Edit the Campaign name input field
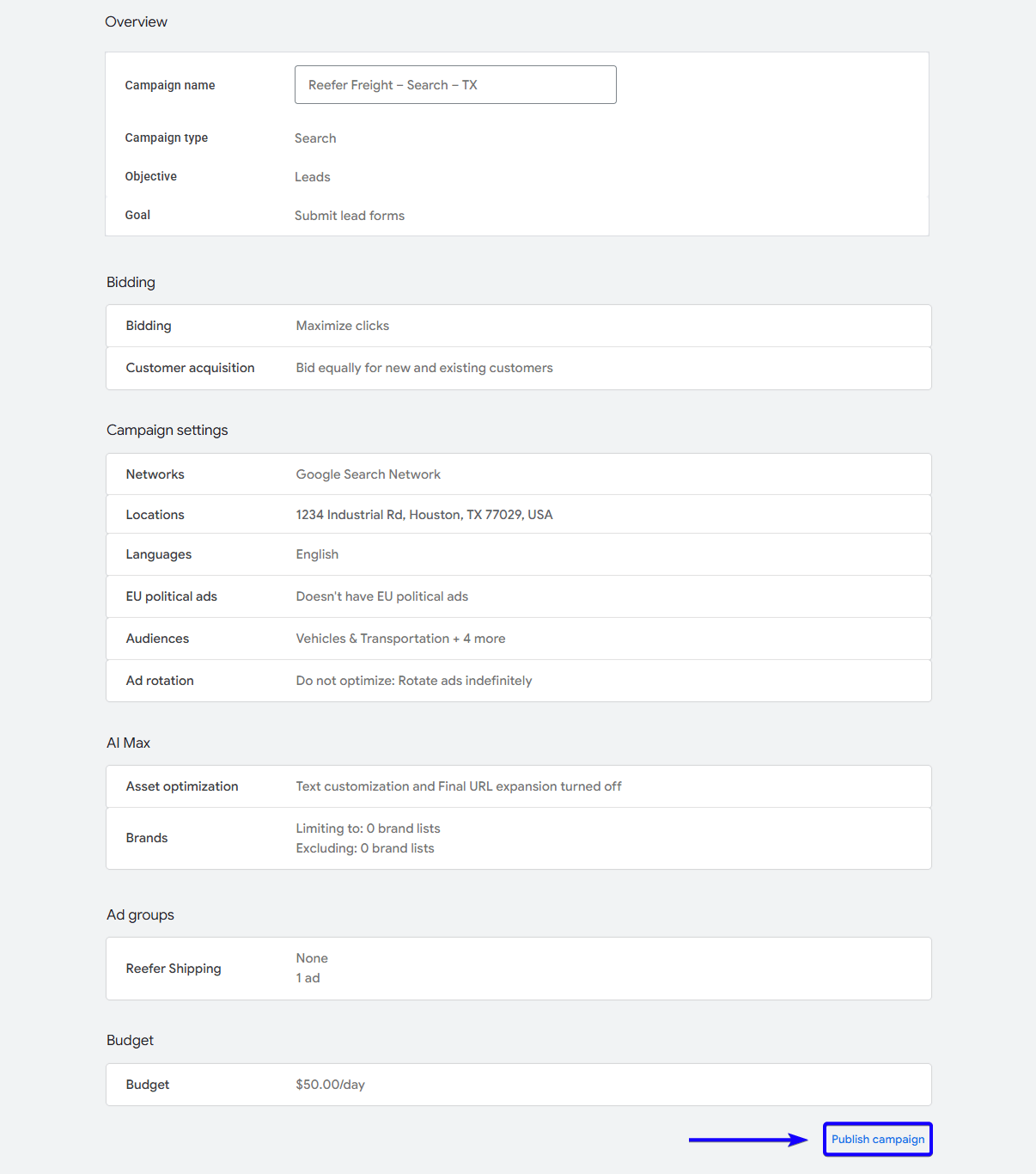Image resolution: width=1036 pixels, height=1174 pixels. (454, 84)
